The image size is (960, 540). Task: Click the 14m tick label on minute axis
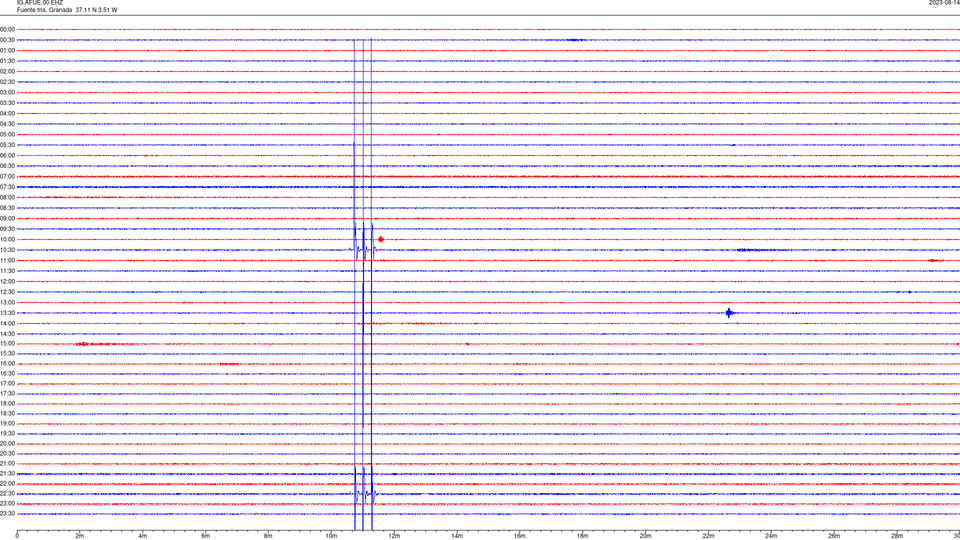coord(457,536)
